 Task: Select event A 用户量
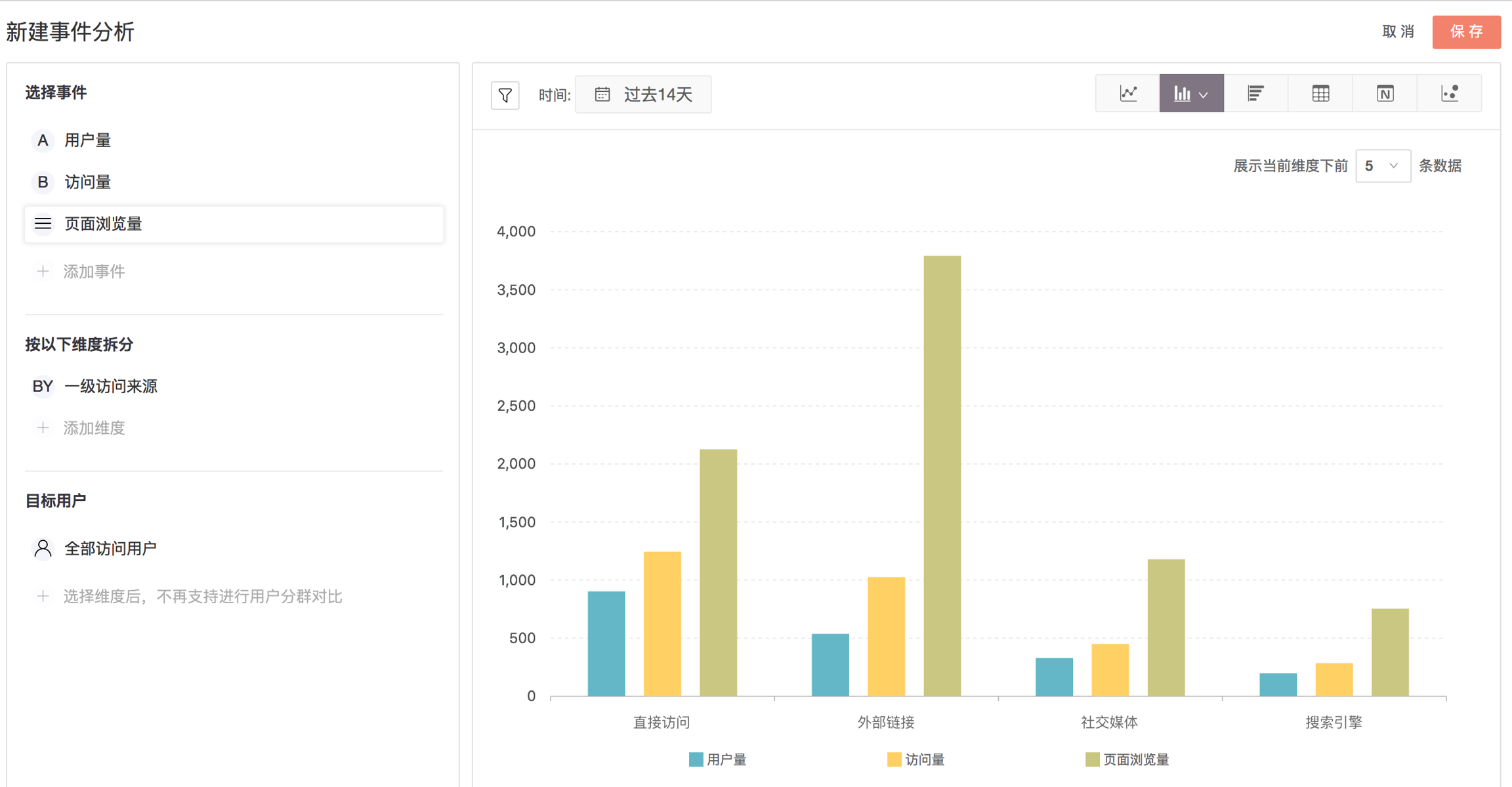[87, 140]
